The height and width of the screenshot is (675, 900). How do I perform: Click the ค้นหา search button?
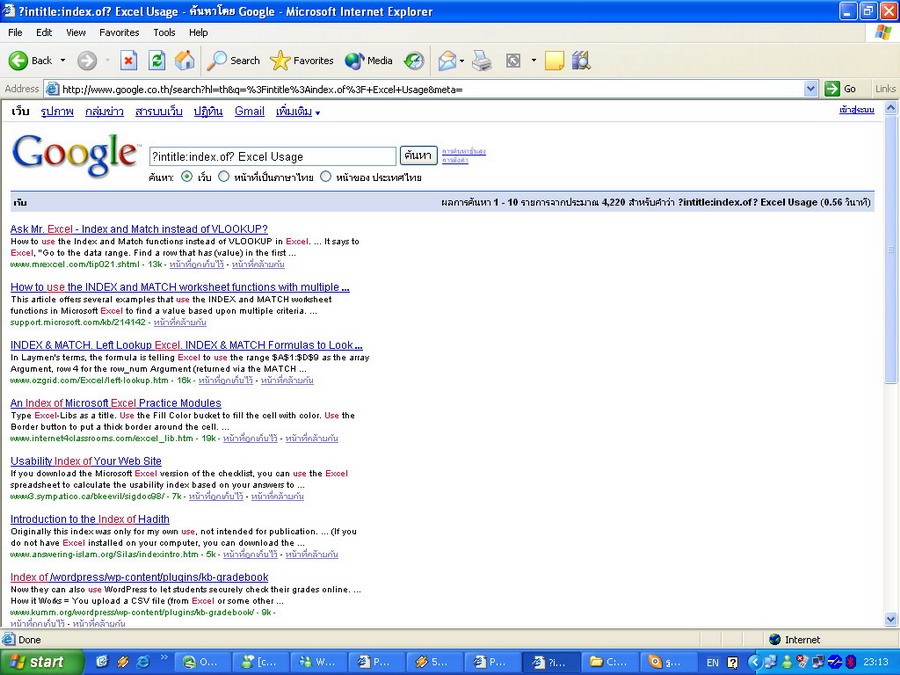coord(418,156)
